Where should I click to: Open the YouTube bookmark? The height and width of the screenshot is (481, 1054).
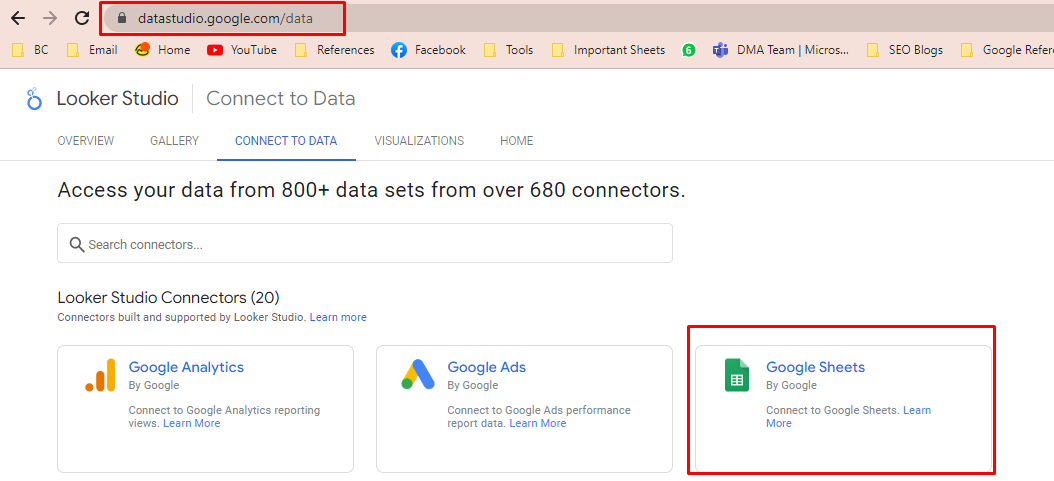241,50
